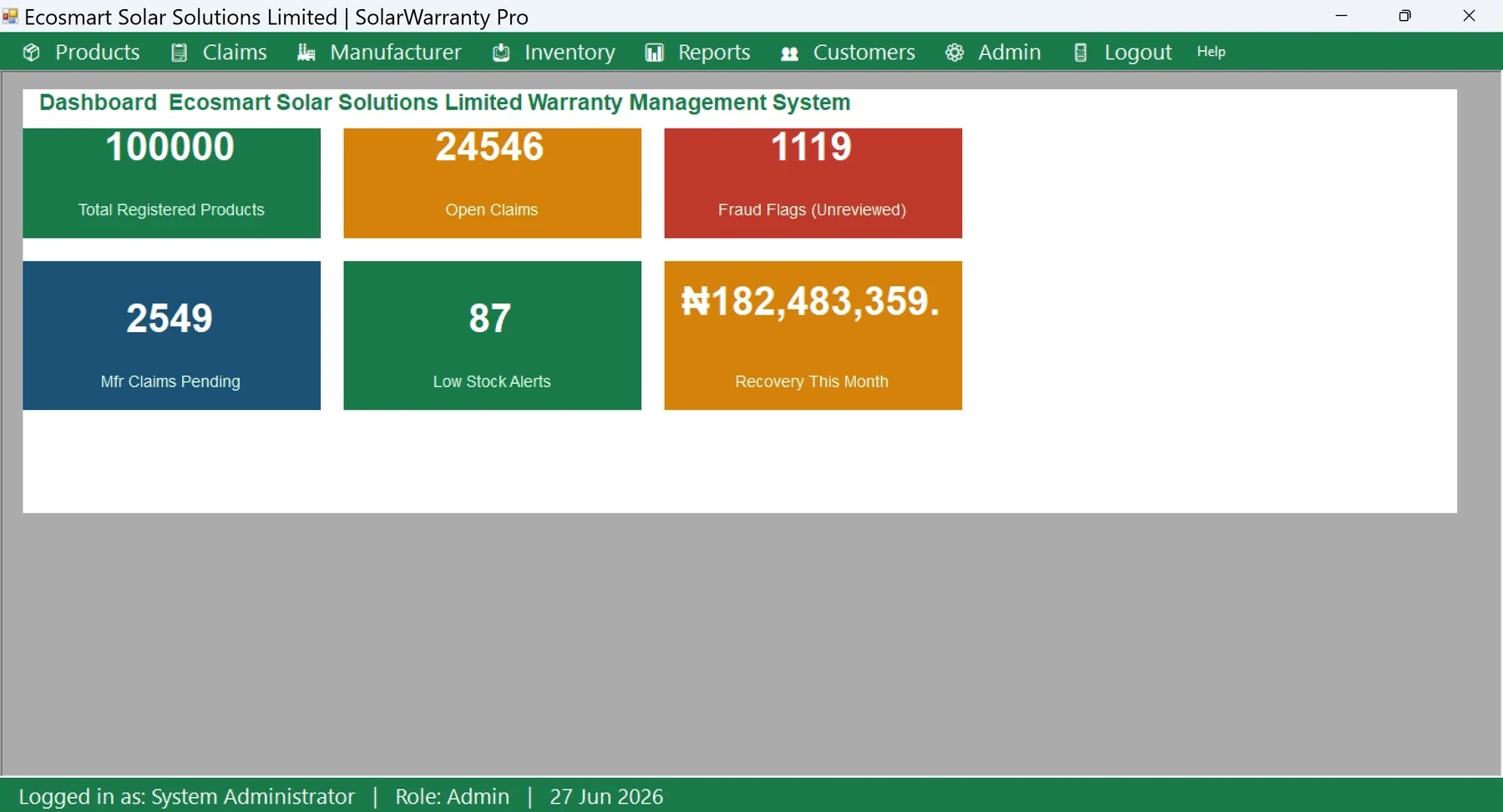Click the app icon in title bar
The width and height of the screenshot is (1503, 812).
point(10,16)
